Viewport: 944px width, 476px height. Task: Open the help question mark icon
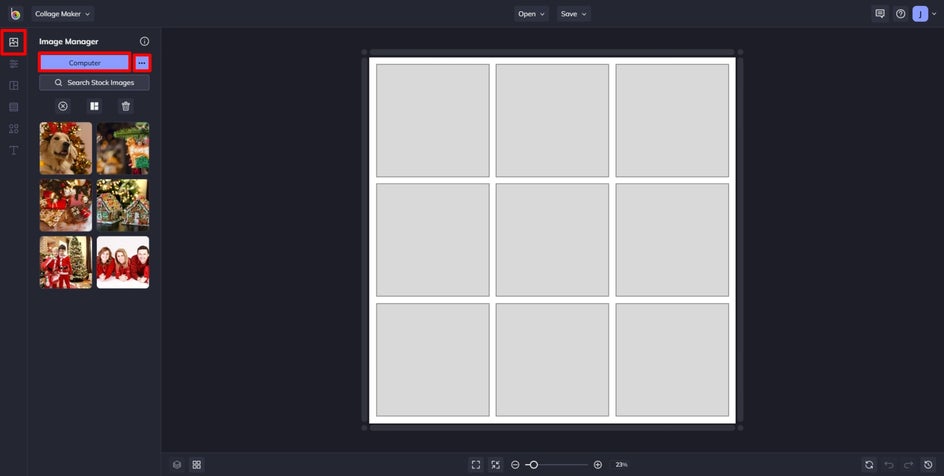tap(901, 14)
